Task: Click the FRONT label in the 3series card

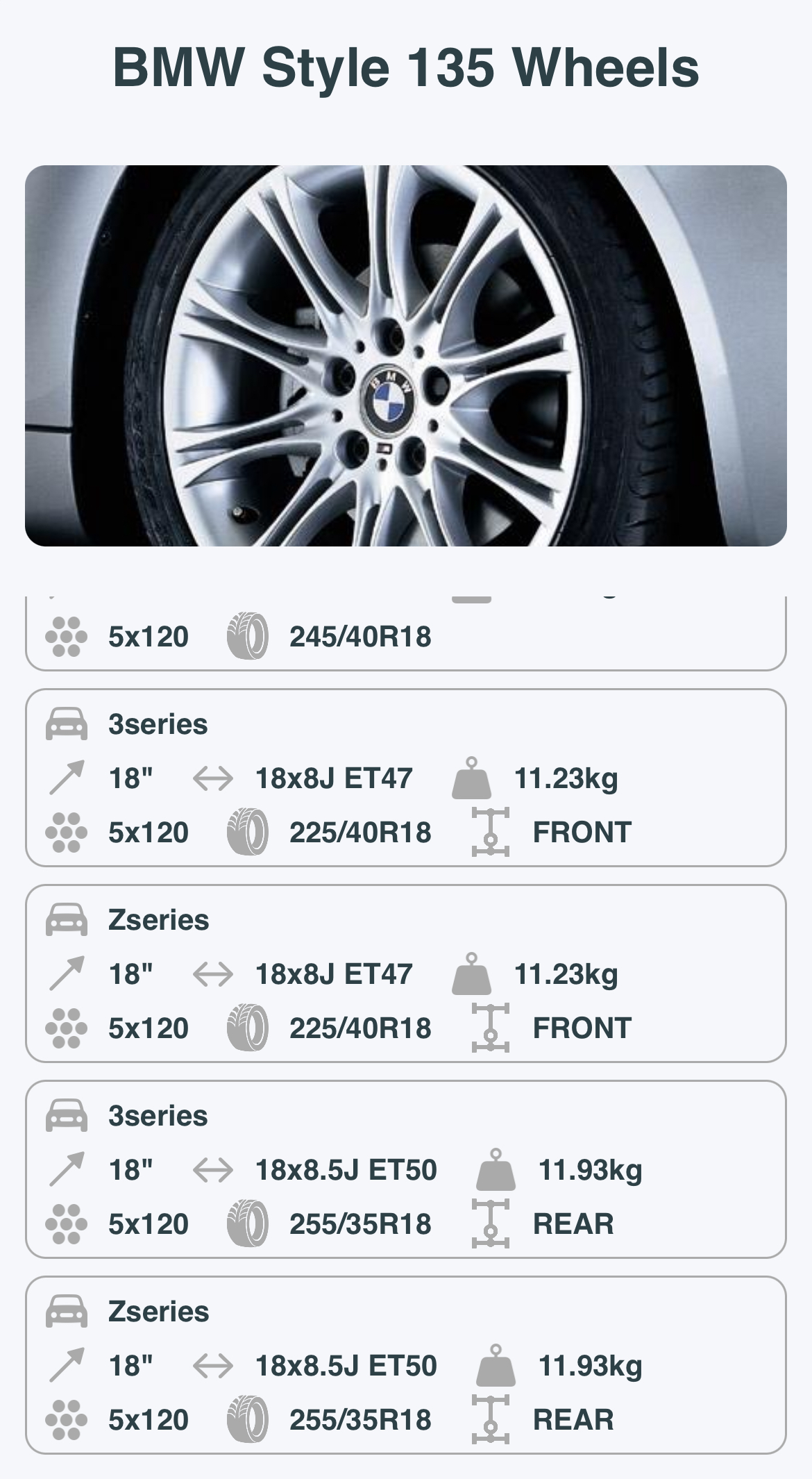Action: (582, 832)
